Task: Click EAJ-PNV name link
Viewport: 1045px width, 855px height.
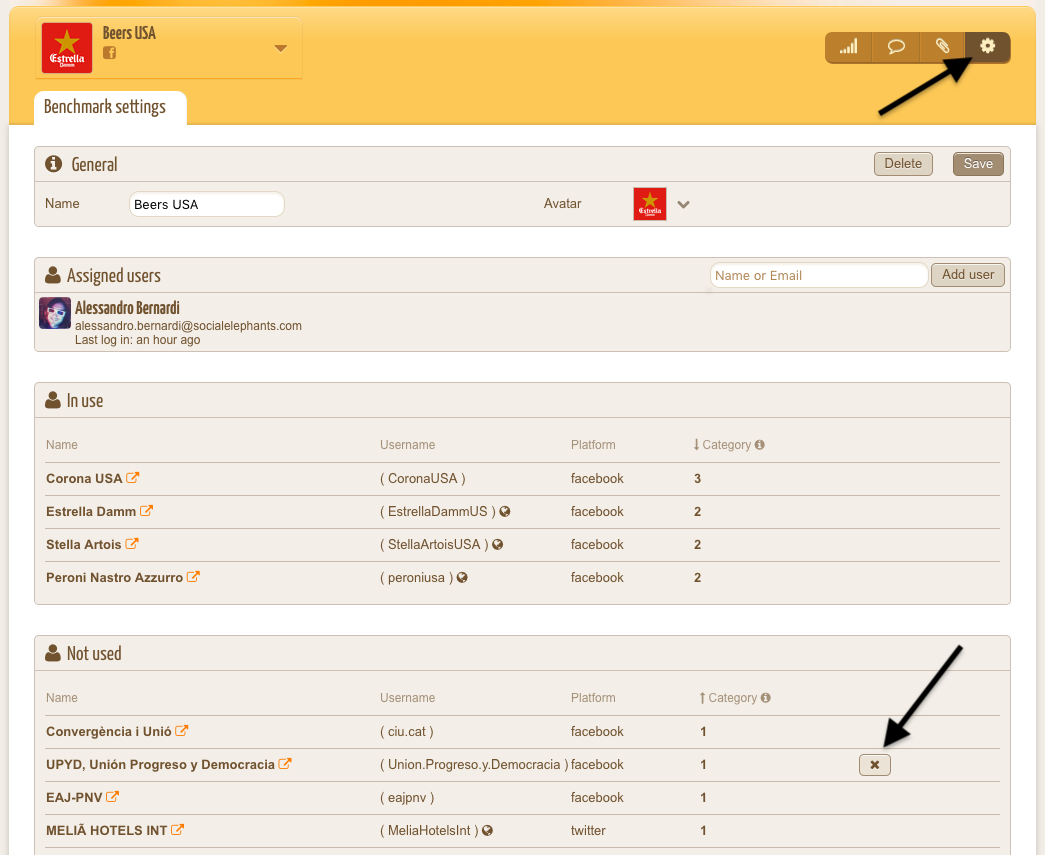Action: [74, 798]
